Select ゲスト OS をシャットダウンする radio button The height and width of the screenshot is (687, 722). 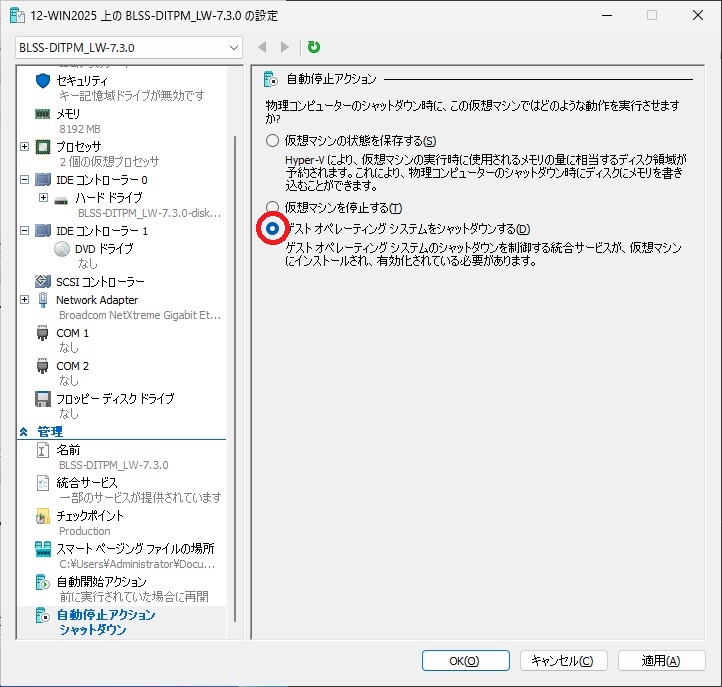point(273,228)
